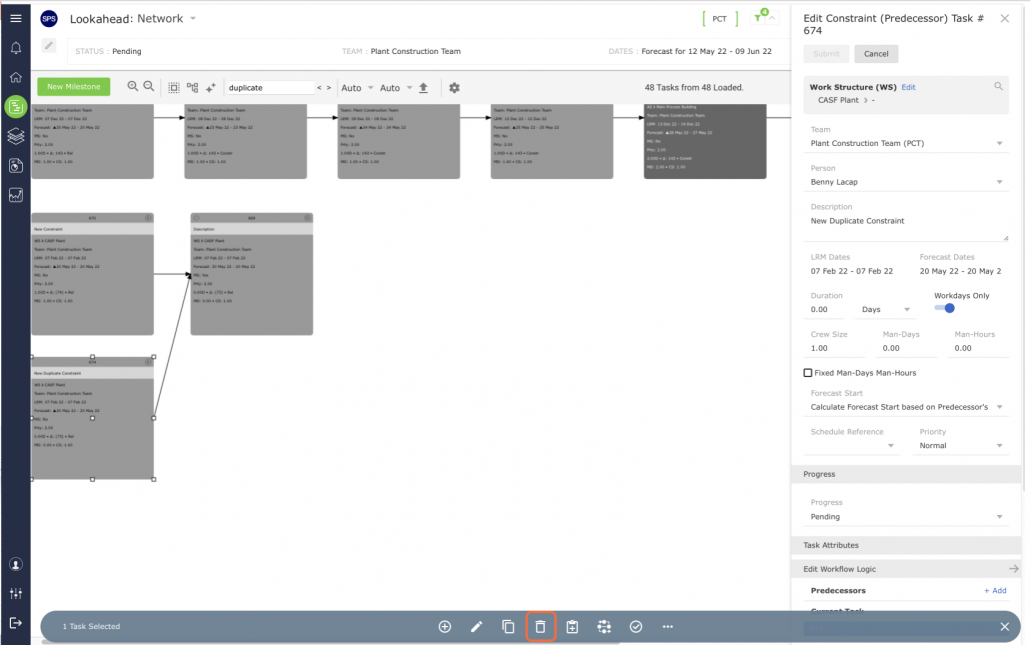Screen dimensions: 1030x645
Task: Click the Cancel button
Action: [876, 54]
